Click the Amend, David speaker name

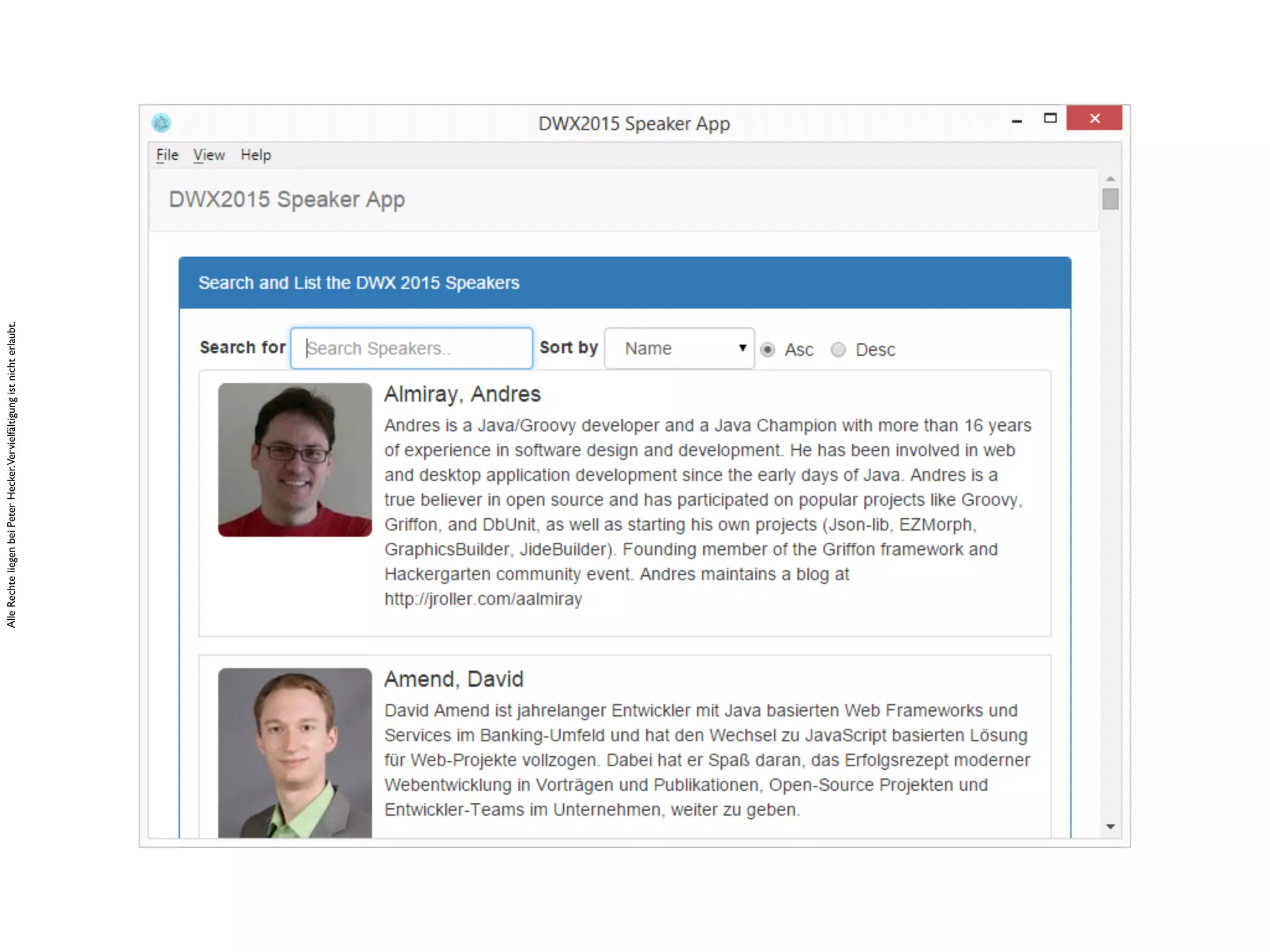[453, 679]
